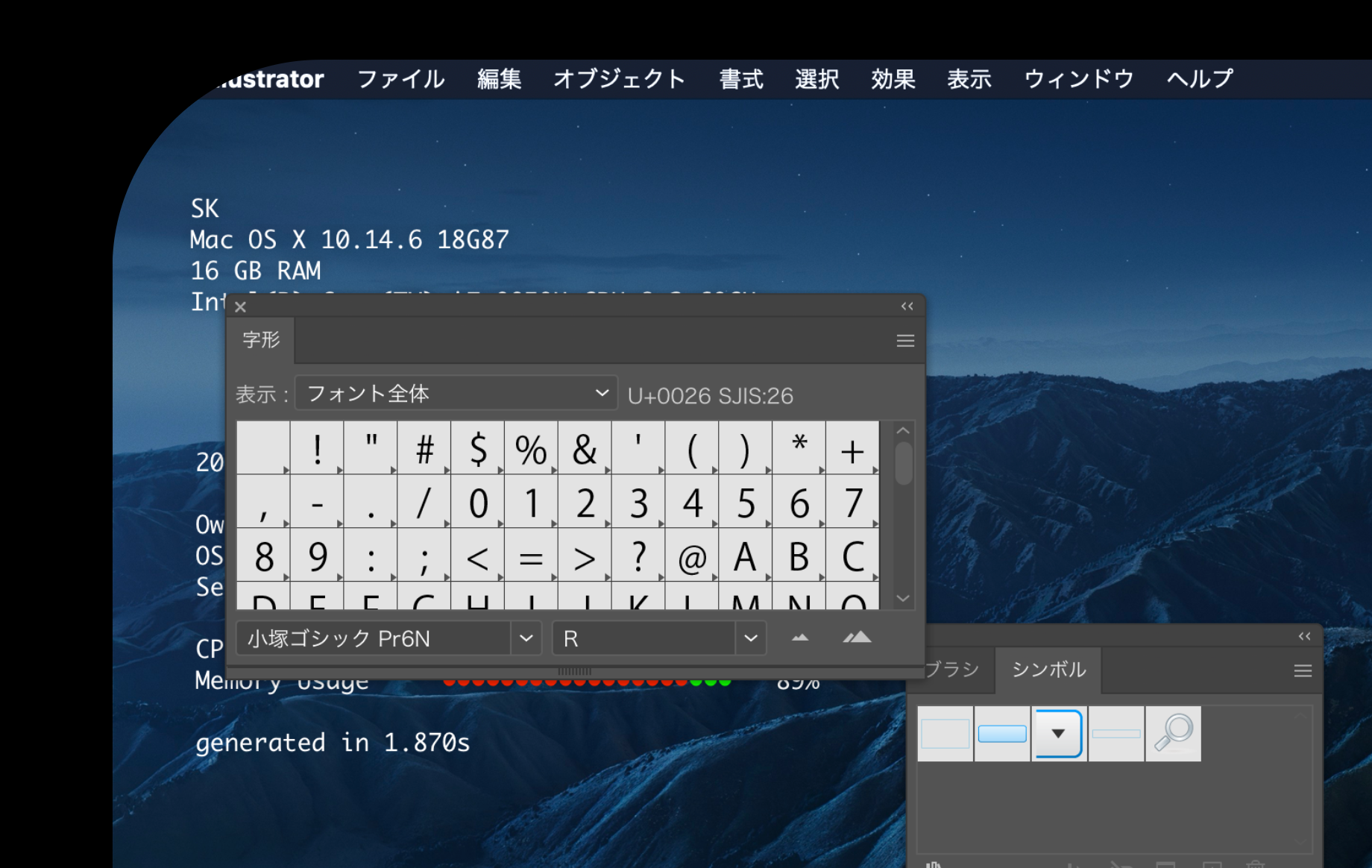Click the glyph grid scrollbar down arrow

[903, 598]
